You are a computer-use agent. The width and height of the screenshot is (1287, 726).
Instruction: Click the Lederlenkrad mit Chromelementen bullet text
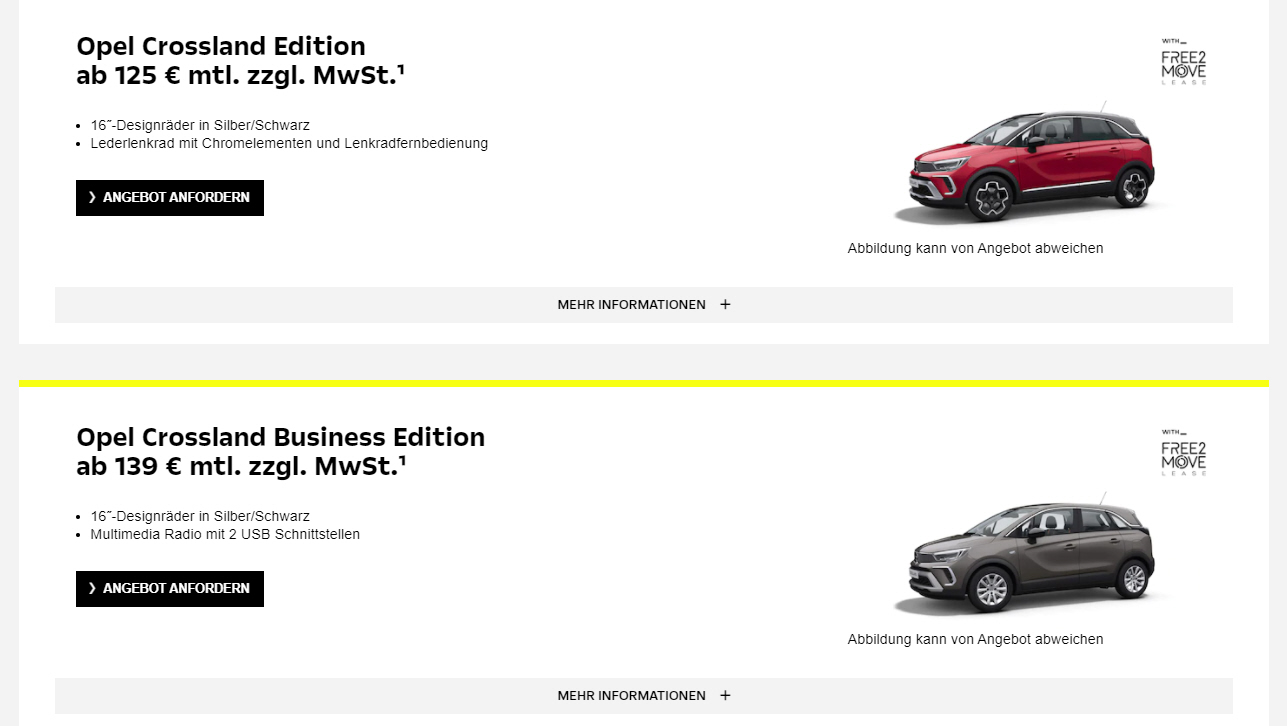pos(289,143)
